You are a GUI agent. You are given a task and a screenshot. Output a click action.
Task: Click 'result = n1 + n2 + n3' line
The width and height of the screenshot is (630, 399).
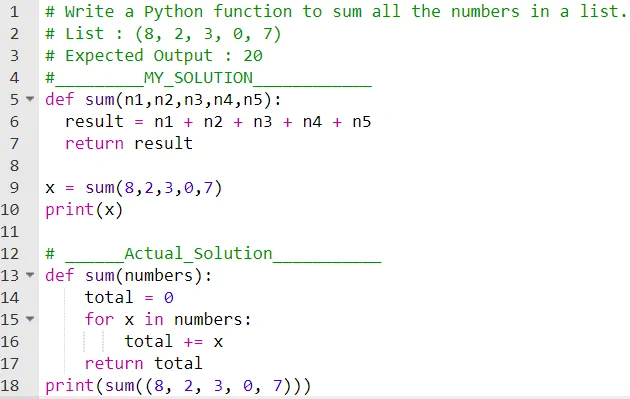coord(218,122)
